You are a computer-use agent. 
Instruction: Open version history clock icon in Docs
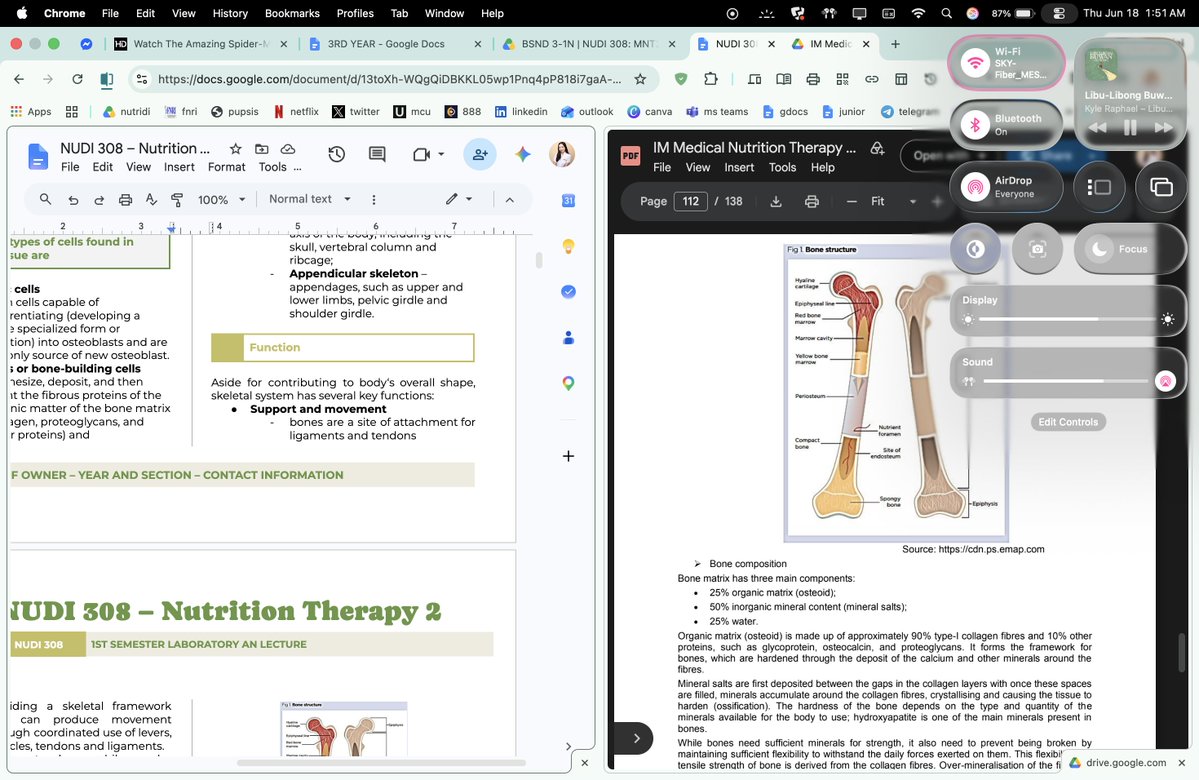(336, 154)
